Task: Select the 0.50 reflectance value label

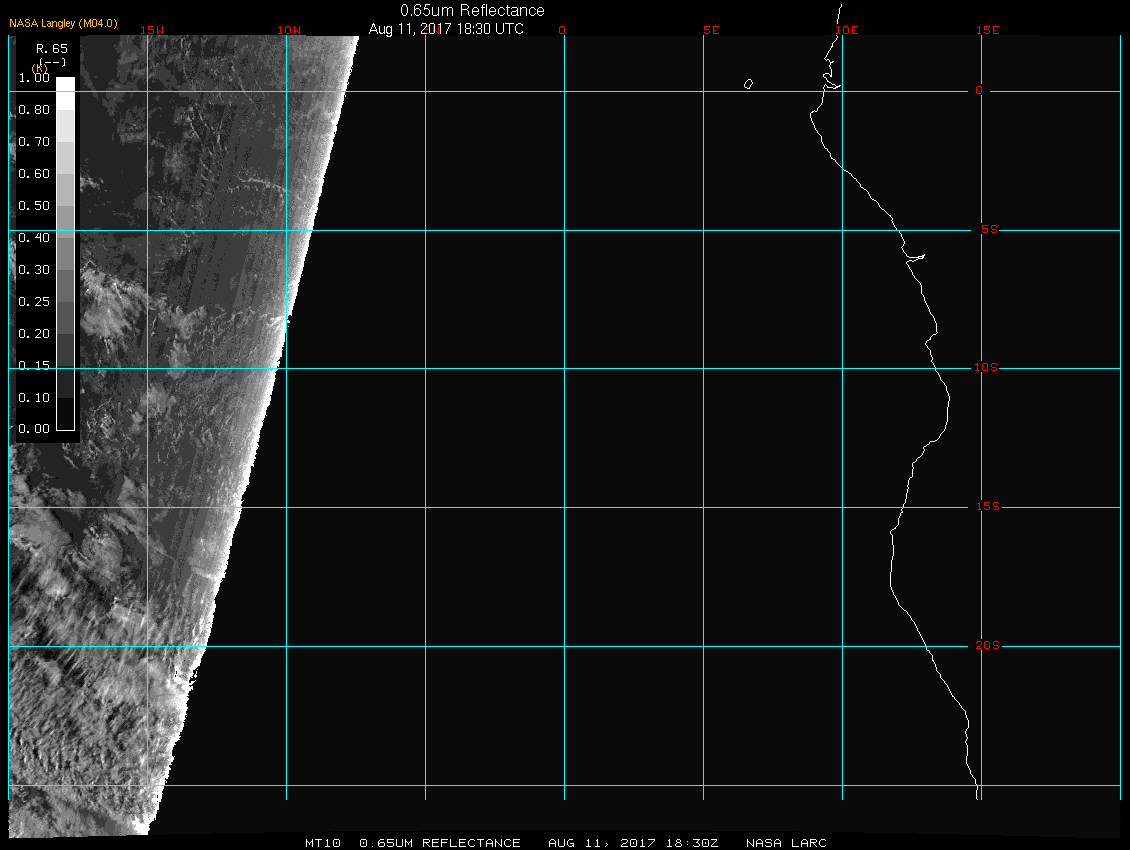Action: coord(34,206)
